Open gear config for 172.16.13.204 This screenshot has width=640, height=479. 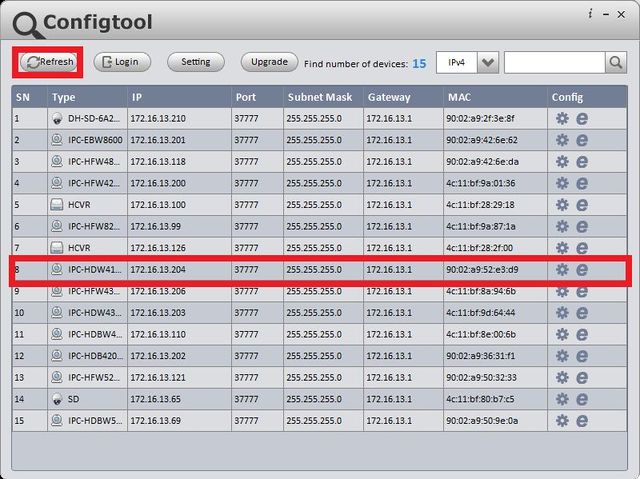pos(562,270)
